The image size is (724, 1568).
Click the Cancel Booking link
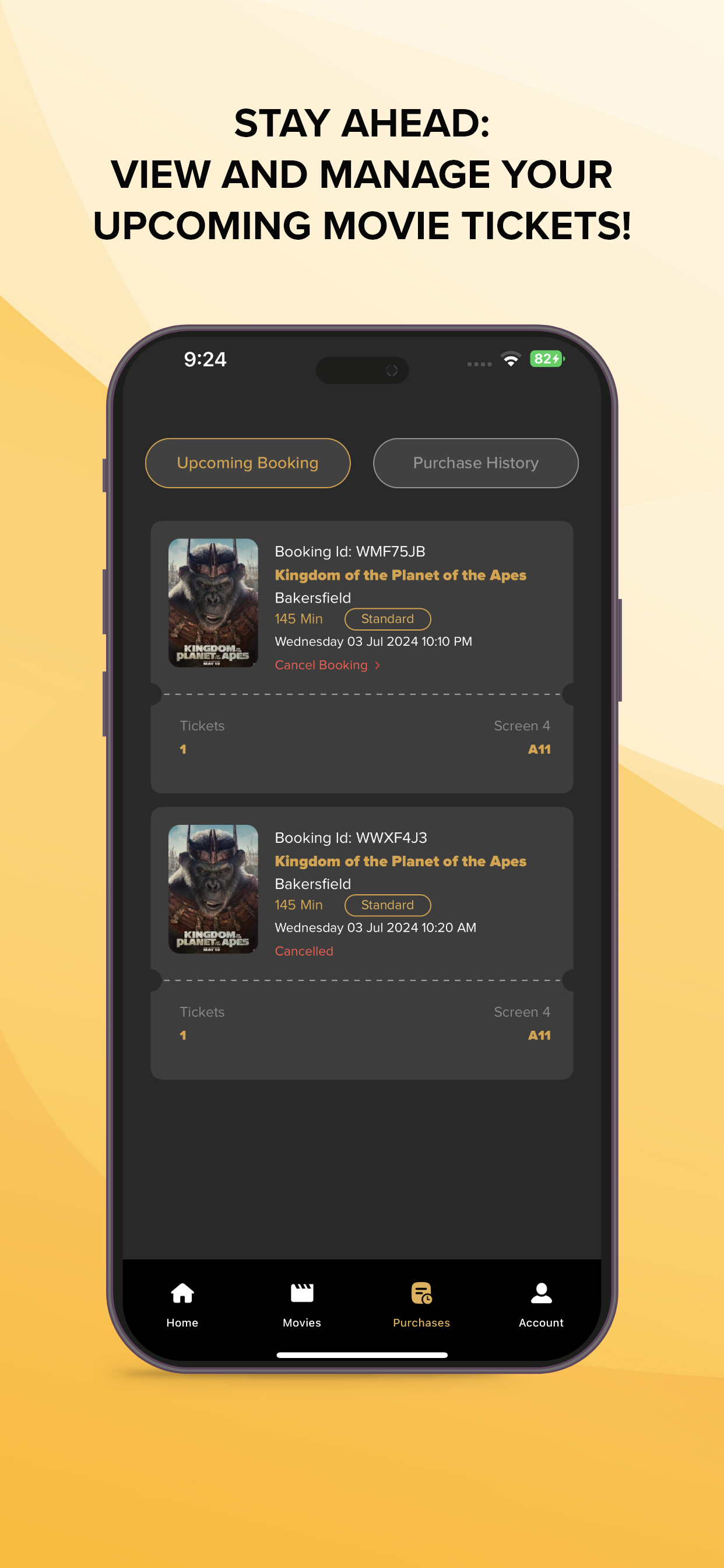point(321,666)
